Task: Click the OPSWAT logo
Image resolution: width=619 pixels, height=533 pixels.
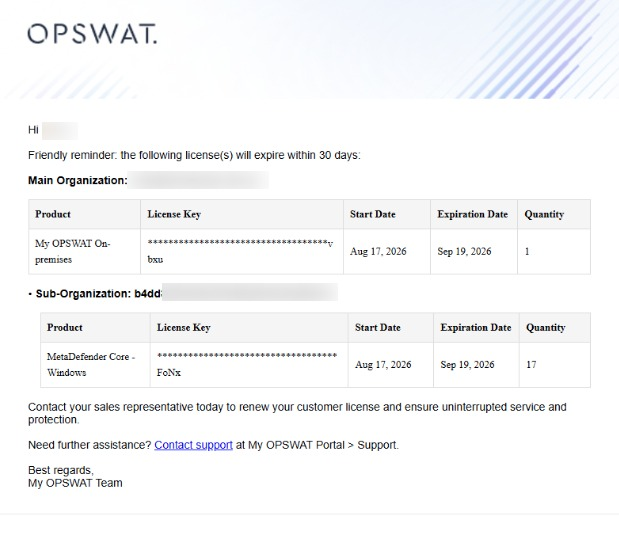Action: click(92, 34)
